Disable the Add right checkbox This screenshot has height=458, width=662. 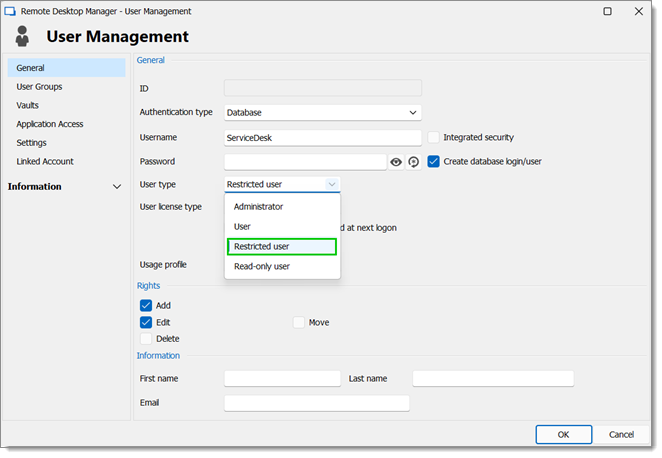click(146, 306)
